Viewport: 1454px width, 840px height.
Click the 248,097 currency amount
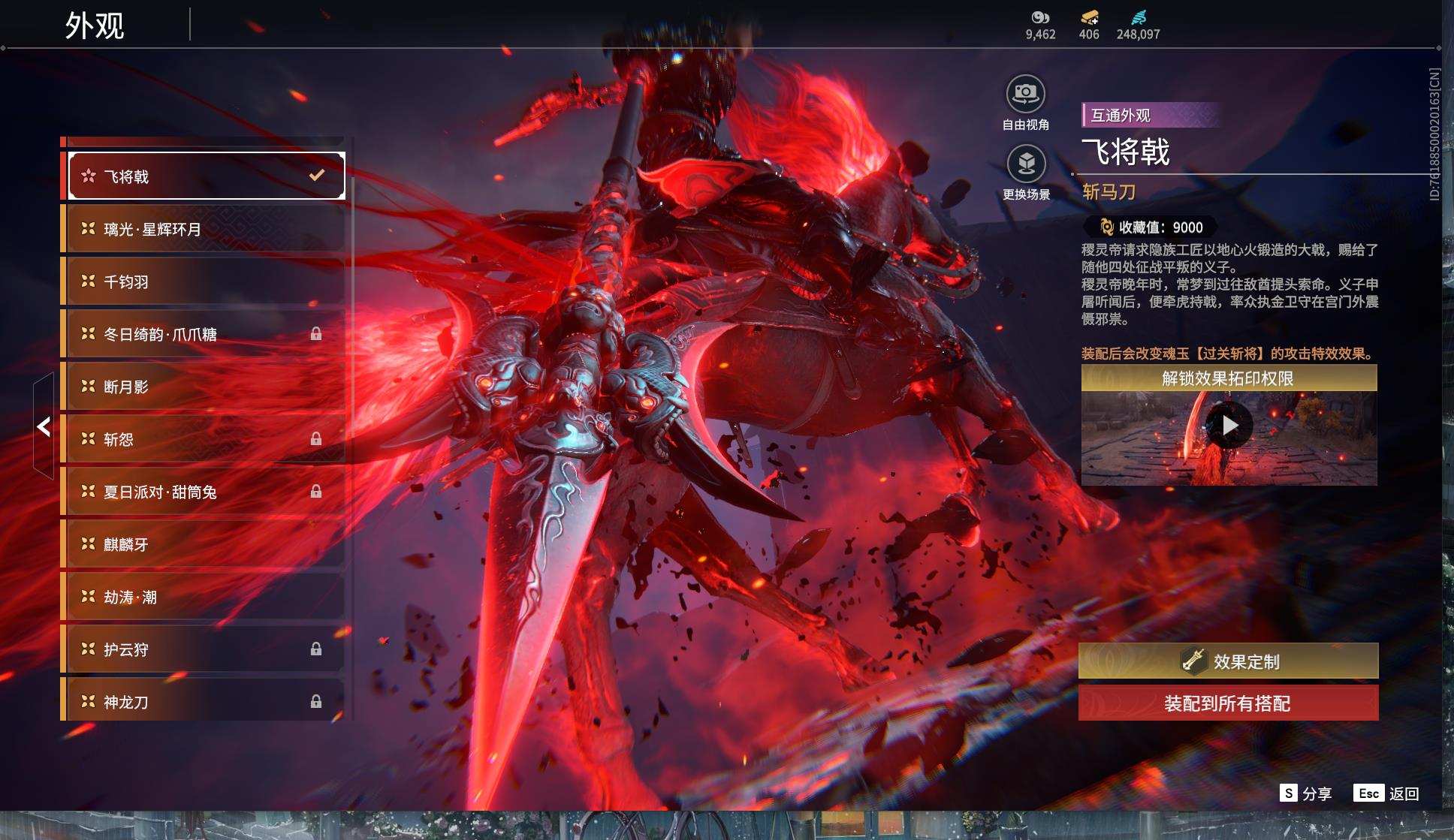[1138, 35]
